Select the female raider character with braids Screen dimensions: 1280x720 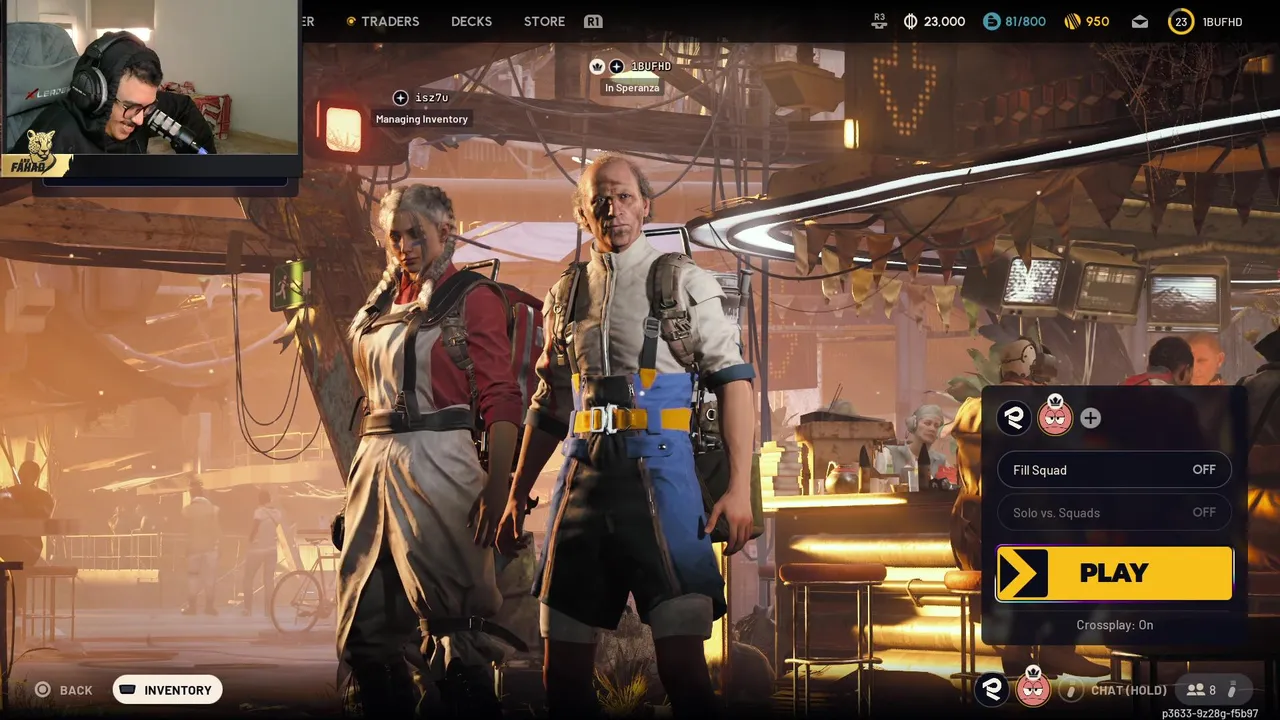[425, 440]
